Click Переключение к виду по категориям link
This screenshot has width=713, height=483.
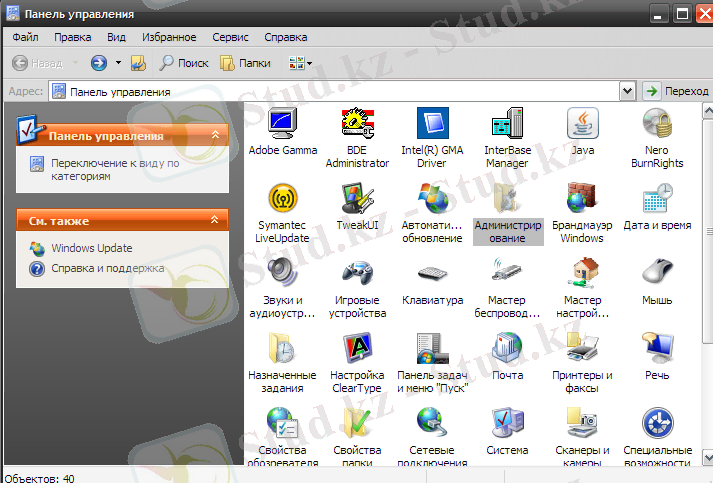tap(113, 169)
